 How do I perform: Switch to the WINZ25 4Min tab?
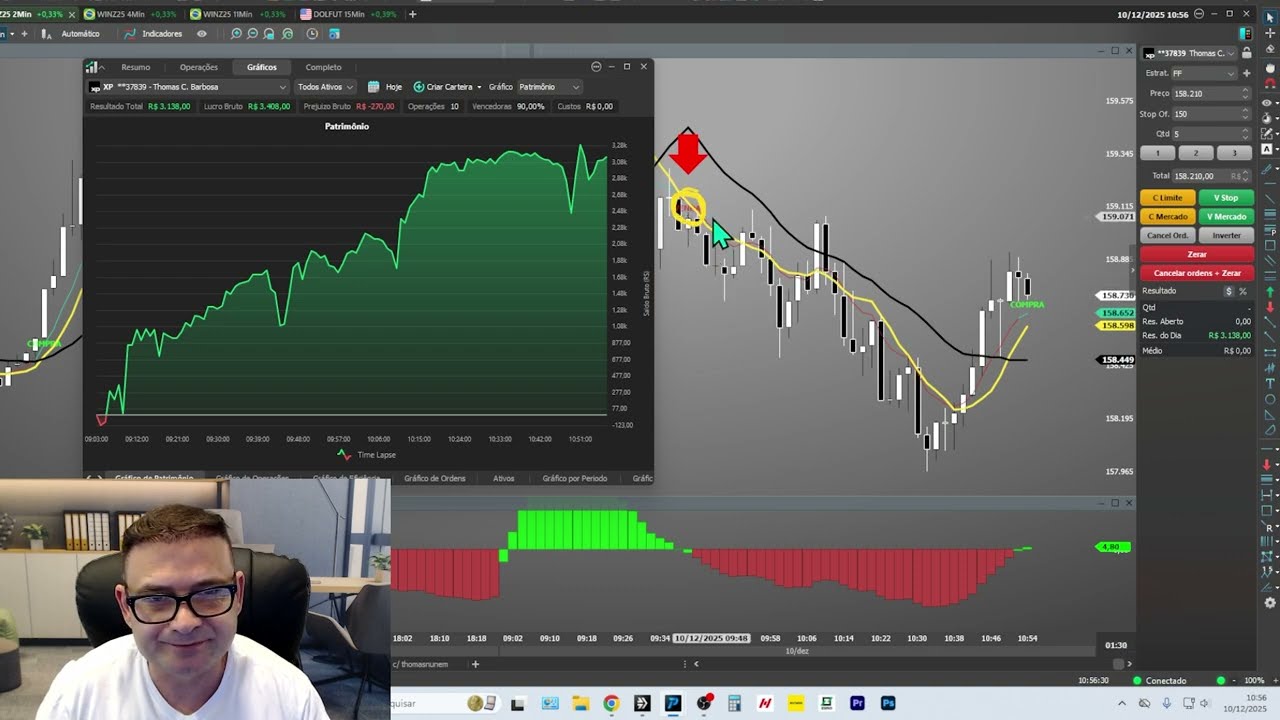pos(130,14)
